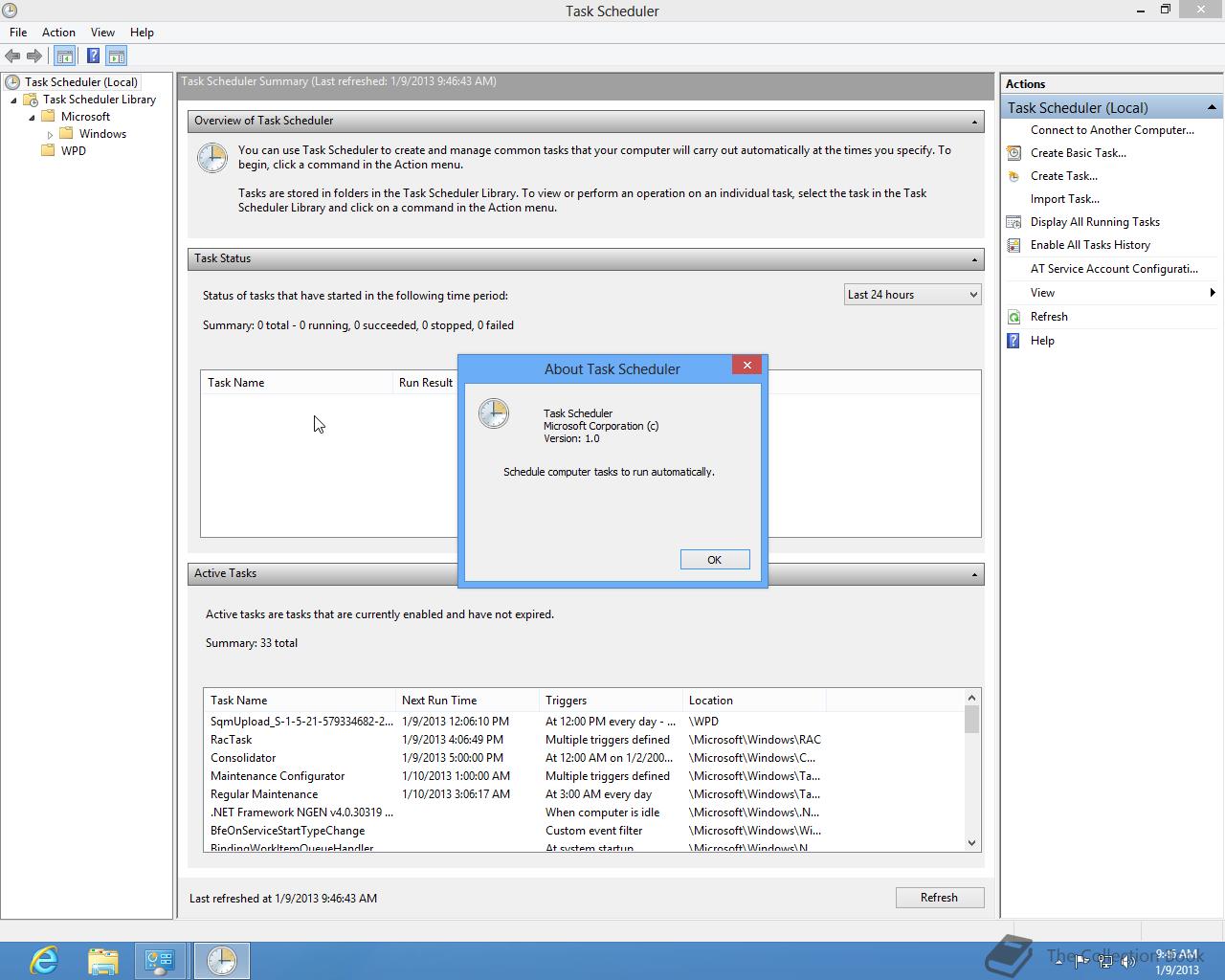Click AT Service Account Configuration action
This screenshot has width=1225, height=980.
[1114, 269]
